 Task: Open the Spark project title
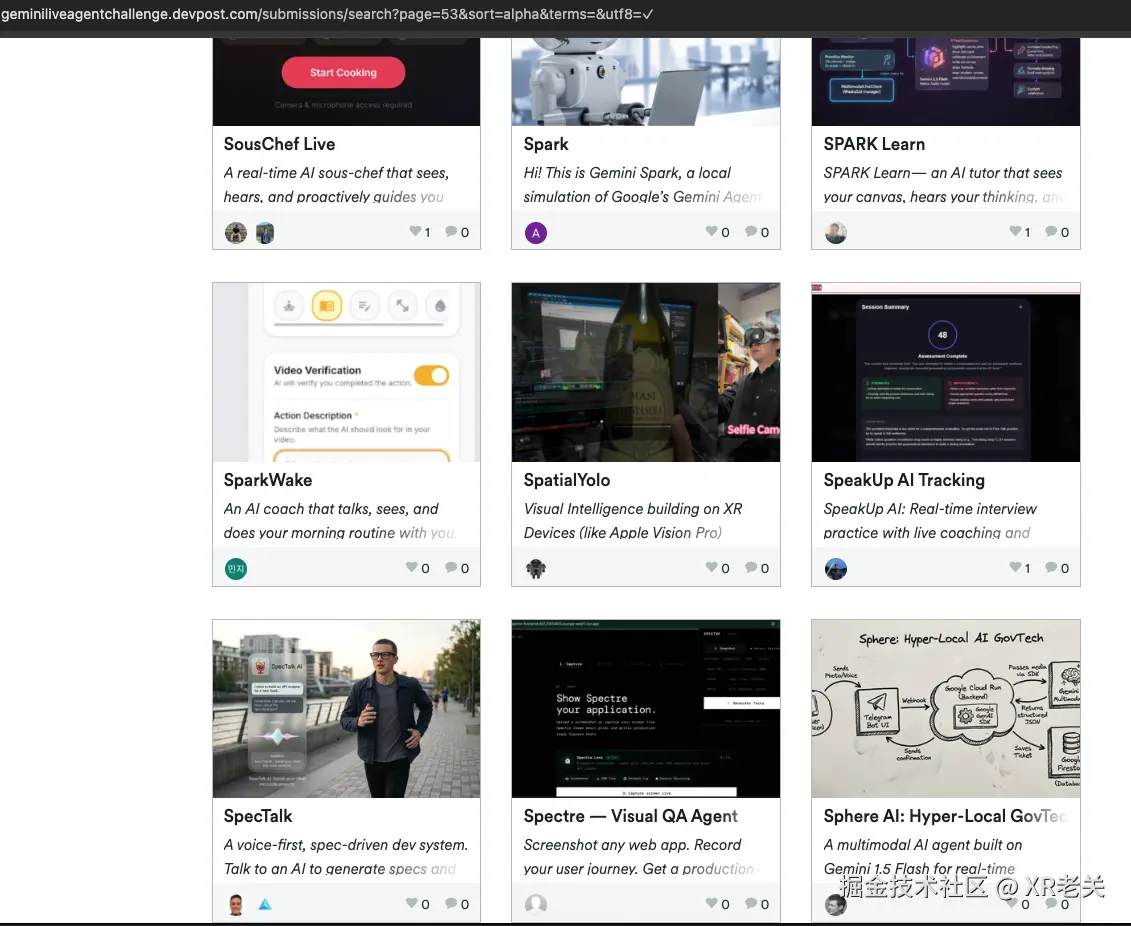tap(546, 144)
